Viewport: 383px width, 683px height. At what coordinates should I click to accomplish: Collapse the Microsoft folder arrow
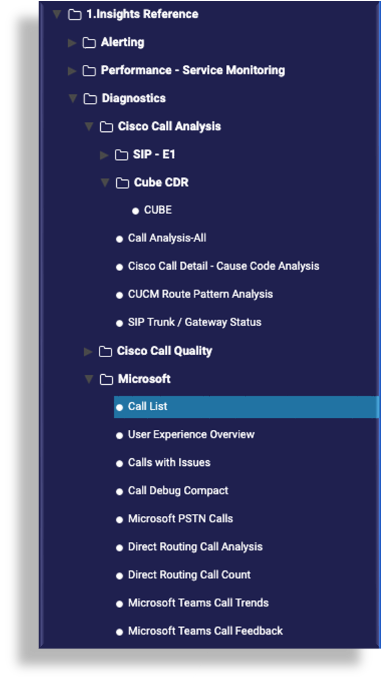(x=89, y=379)
